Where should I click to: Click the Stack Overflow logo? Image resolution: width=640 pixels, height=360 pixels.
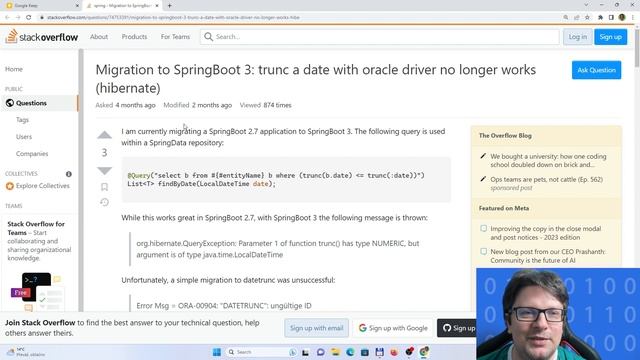pos(42,37)
